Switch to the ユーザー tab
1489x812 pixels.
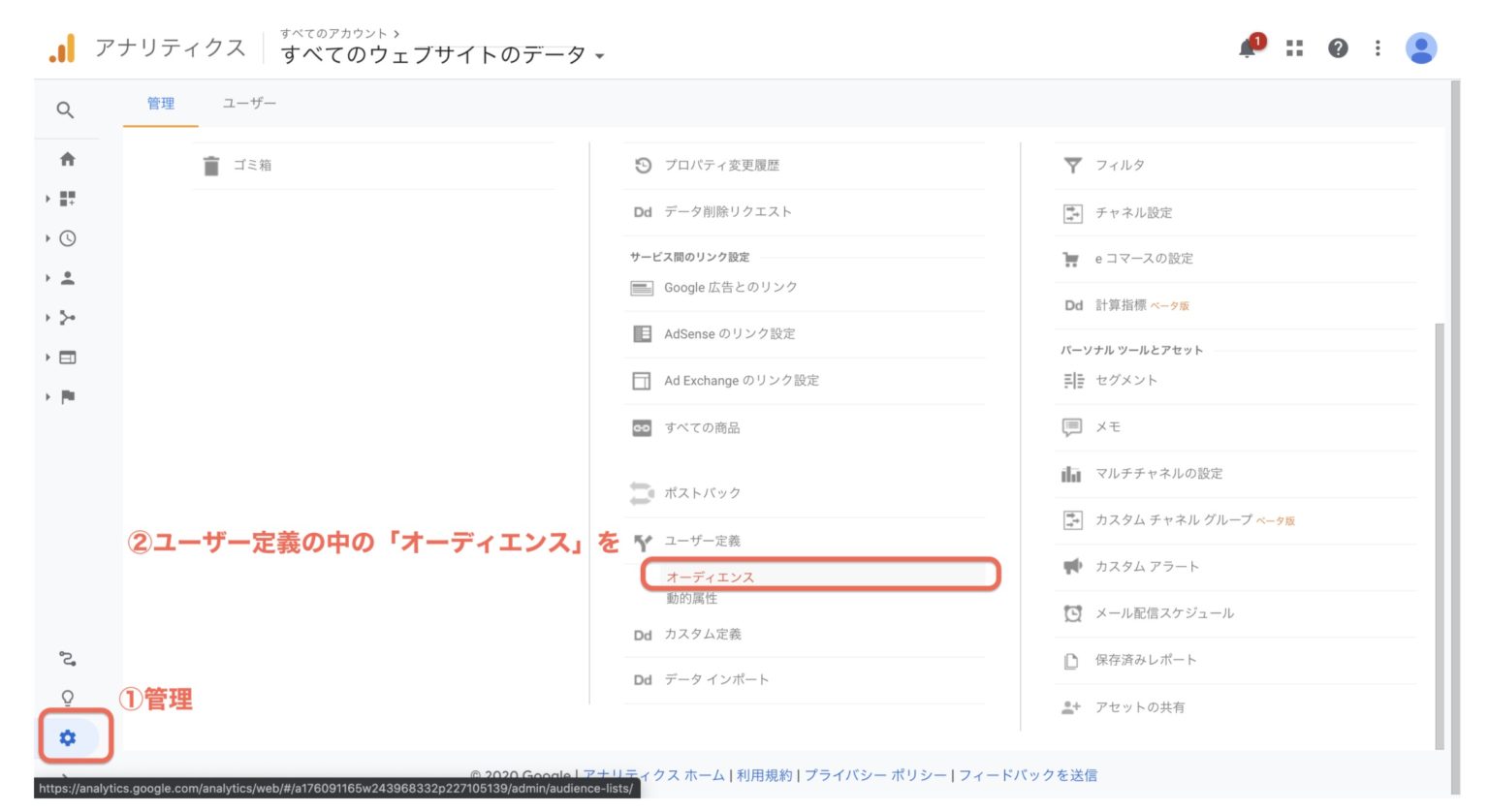[249, 104]
